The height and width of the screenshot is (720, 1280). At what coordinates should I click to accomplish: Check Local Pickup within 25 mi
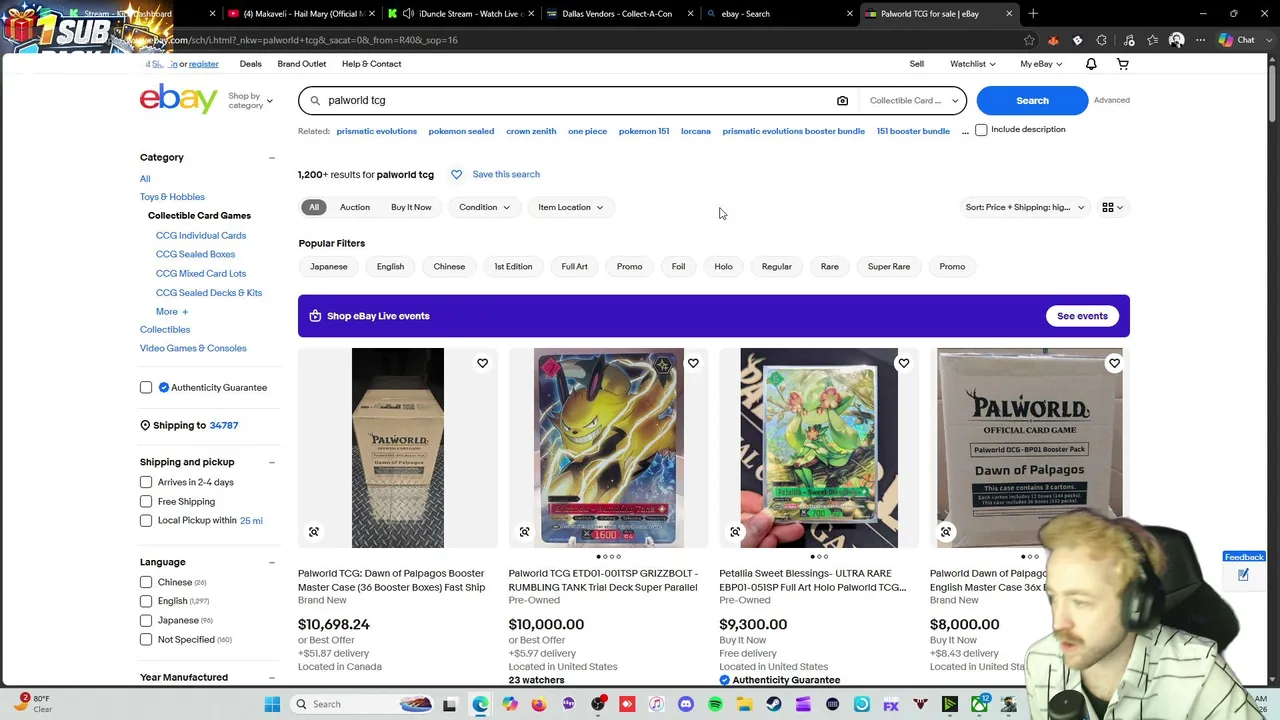146,520
